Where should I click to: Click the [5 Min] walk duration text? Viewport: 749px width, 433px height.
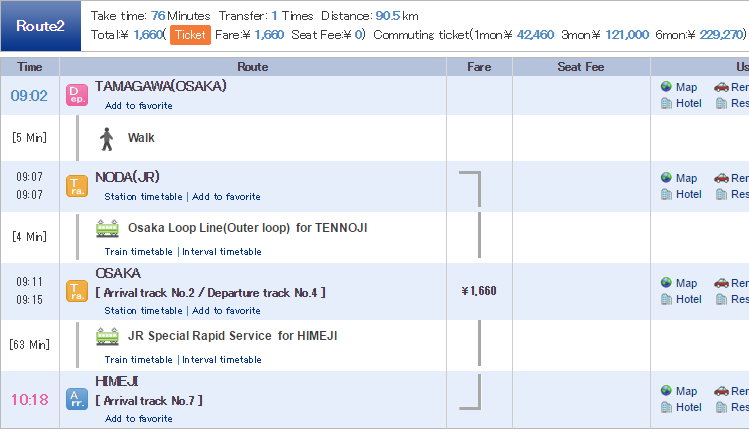pyautogui.click(x=30, y=138)
